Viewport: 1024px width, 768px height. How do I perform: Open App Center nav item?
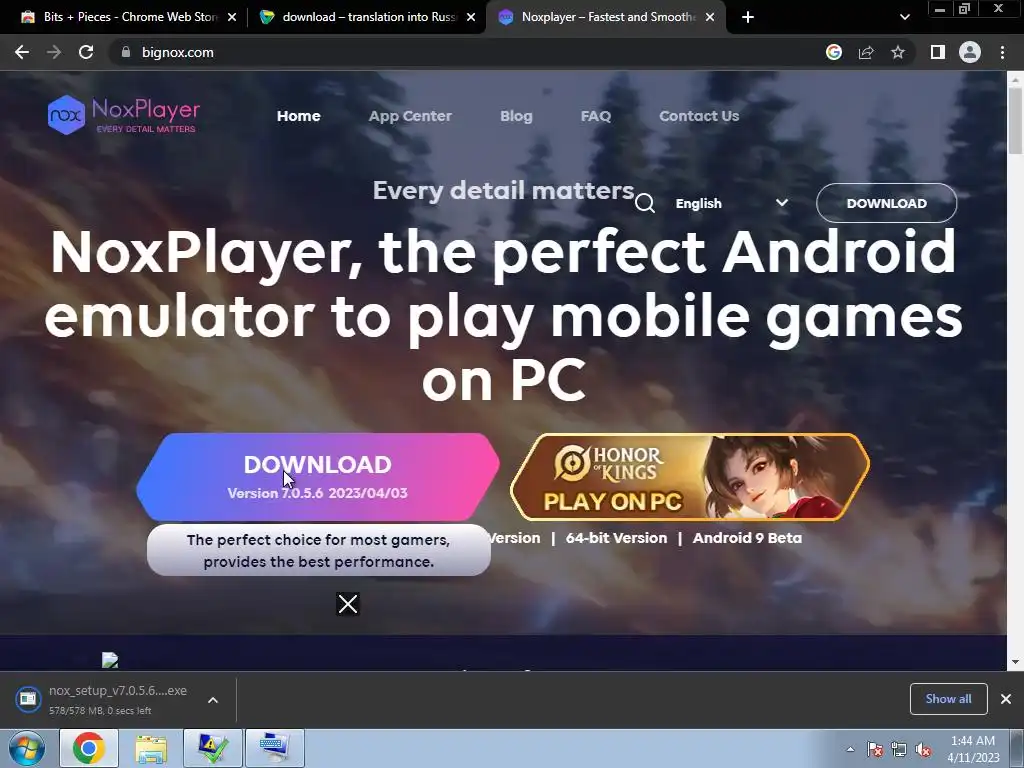point(410,116)
